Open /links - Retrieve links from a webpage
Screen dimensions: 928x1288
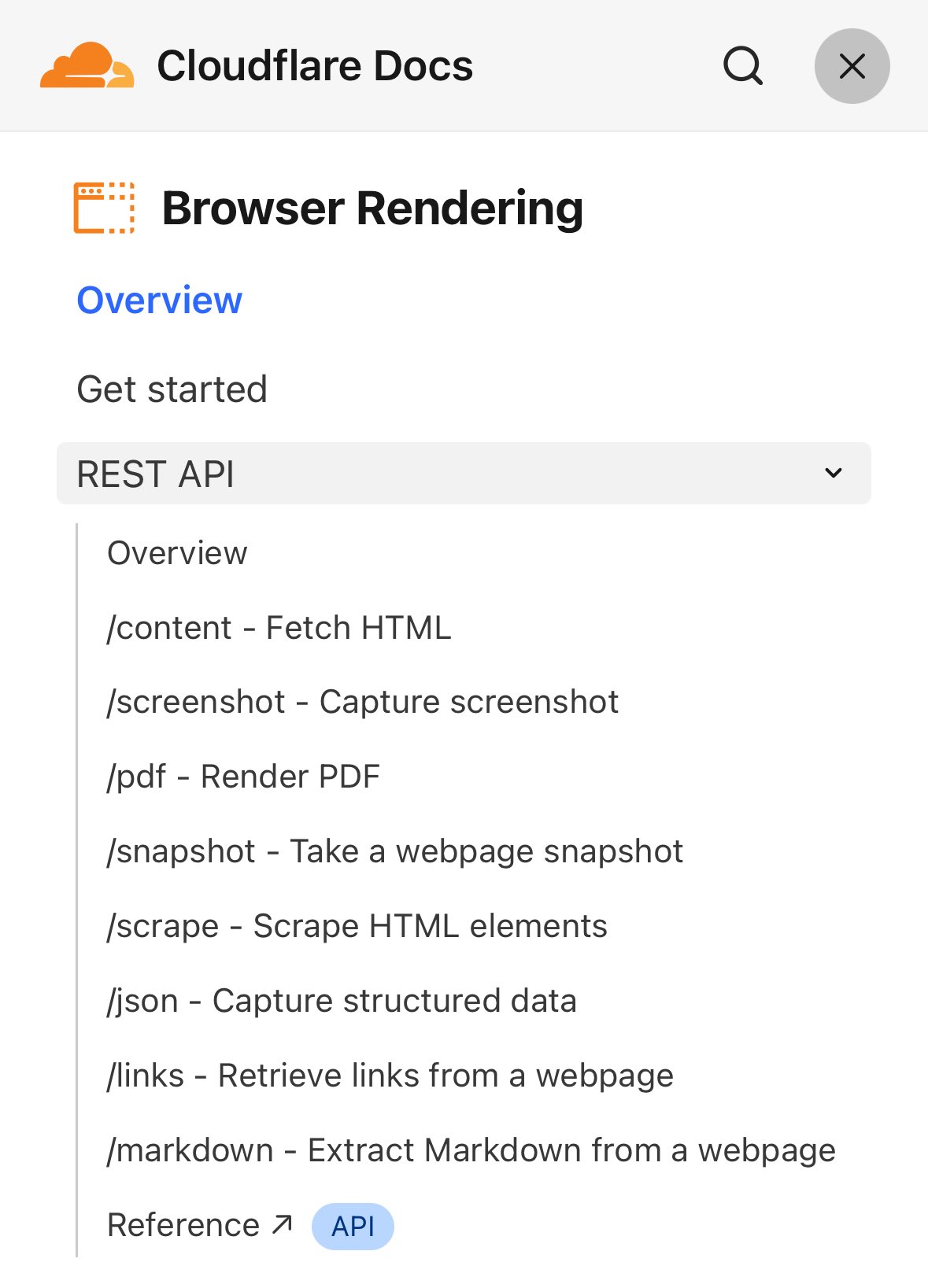pos(390,1076)
